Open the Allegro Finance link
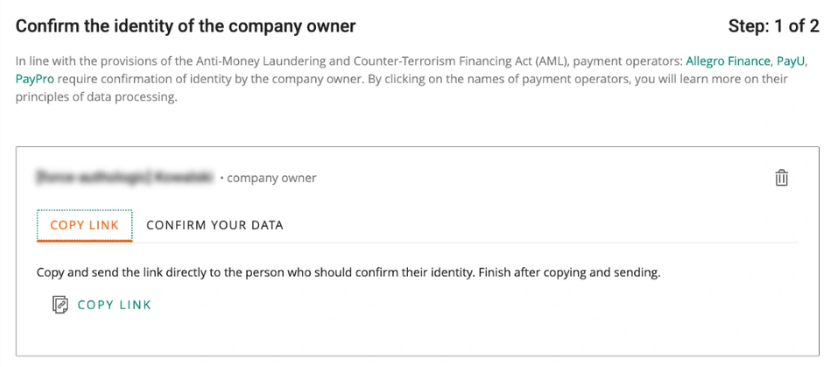 coord(727,61)
